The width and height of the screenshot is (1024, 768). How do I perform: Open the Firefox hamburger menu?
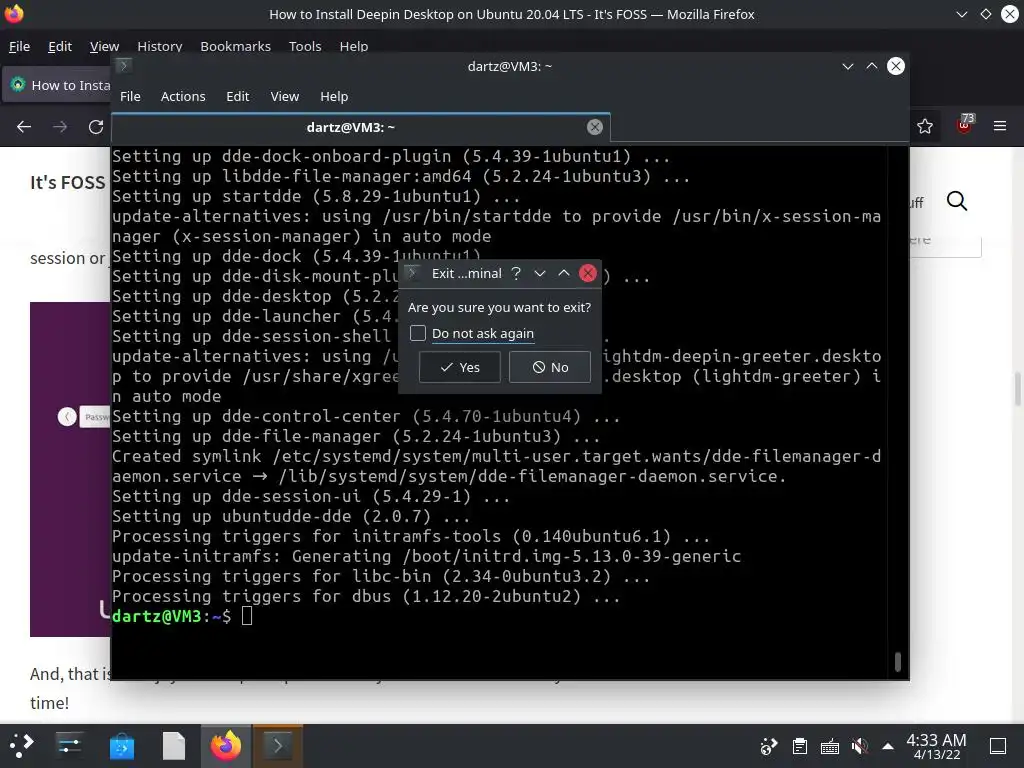(1000, 125)
